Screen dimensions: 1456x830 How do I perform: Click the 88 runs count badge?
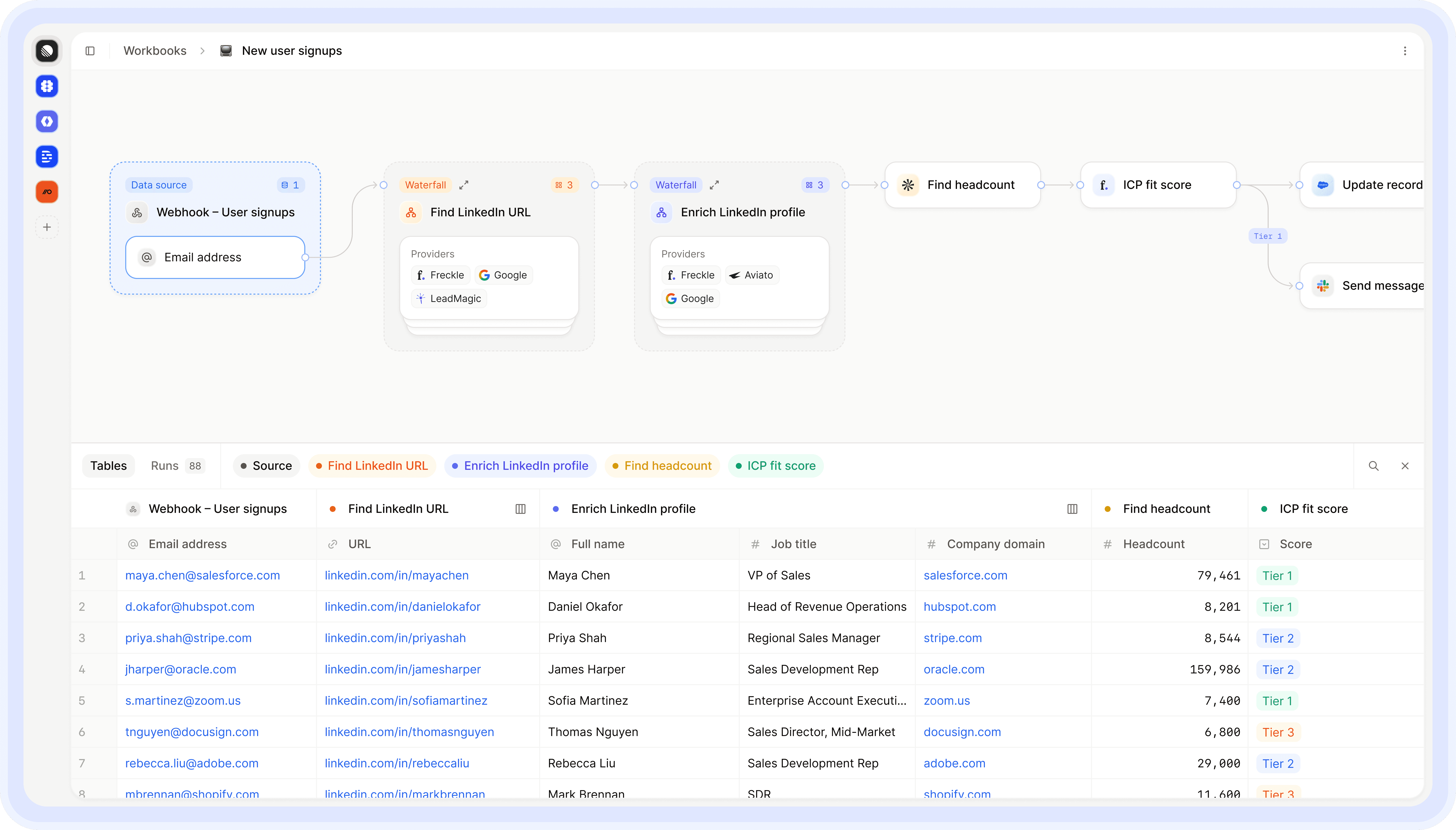195,466
